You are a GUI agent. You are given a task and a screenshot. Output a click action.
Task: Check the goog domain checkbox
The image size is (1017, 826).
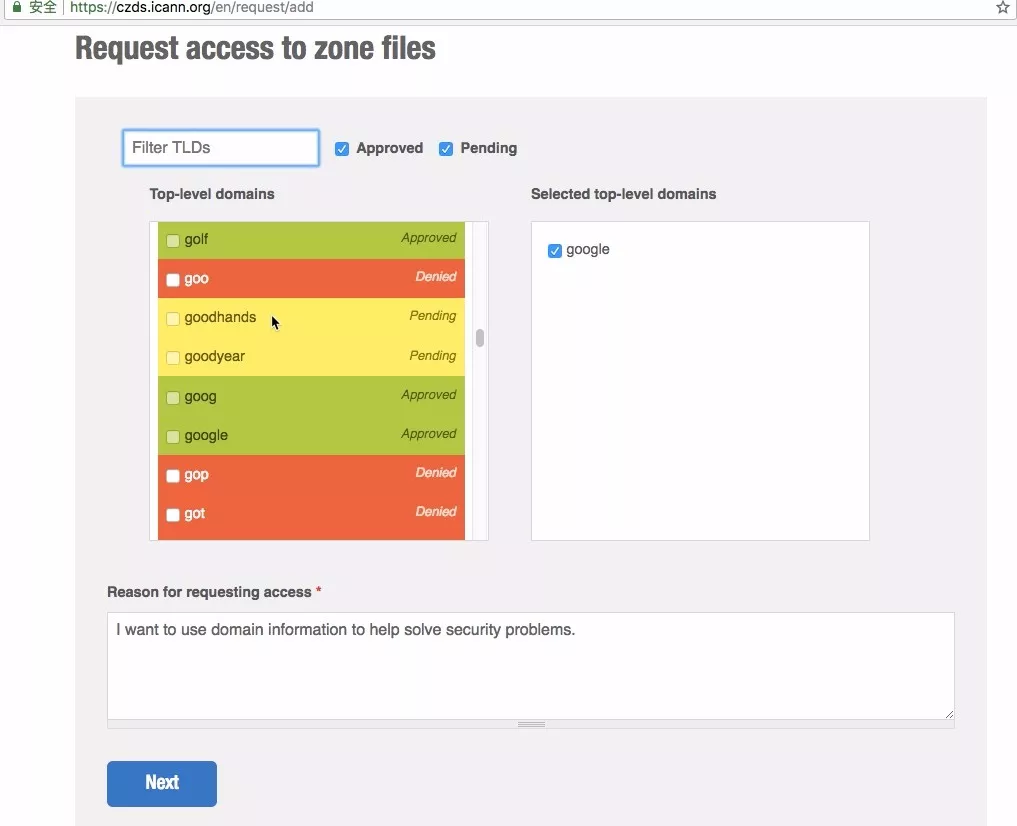pyautogui.click(x=173, y=398)
